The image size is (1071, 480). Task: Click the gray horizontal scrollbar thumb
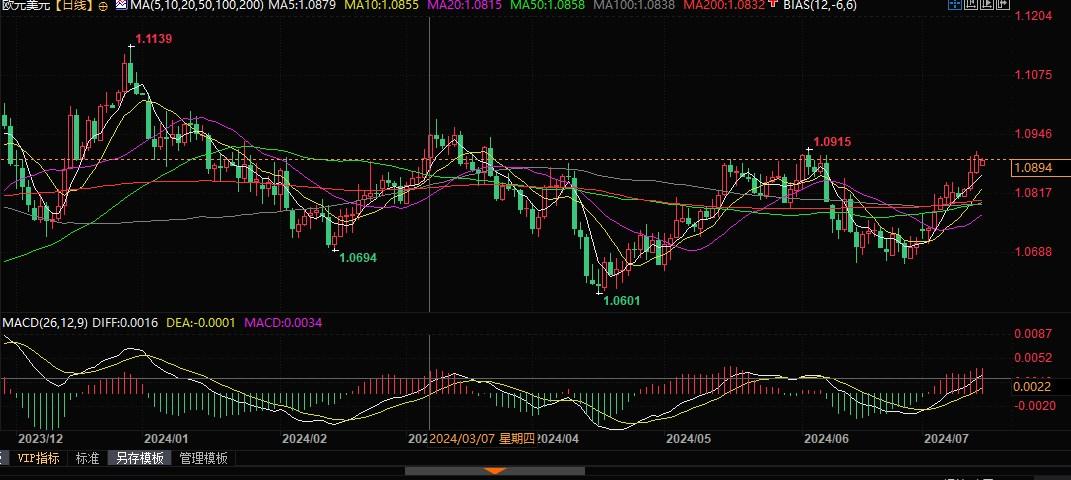point(495,471)
